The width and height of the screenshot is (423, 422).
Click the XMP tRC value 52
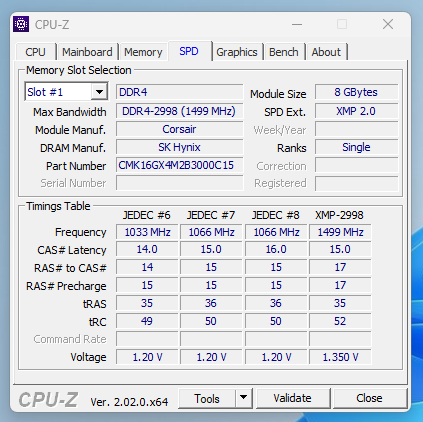pyautogui.click(x=340, y=321)
